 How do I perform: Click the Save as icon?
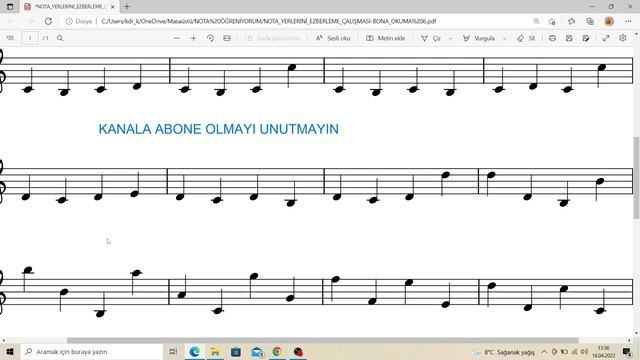point(586,38)
